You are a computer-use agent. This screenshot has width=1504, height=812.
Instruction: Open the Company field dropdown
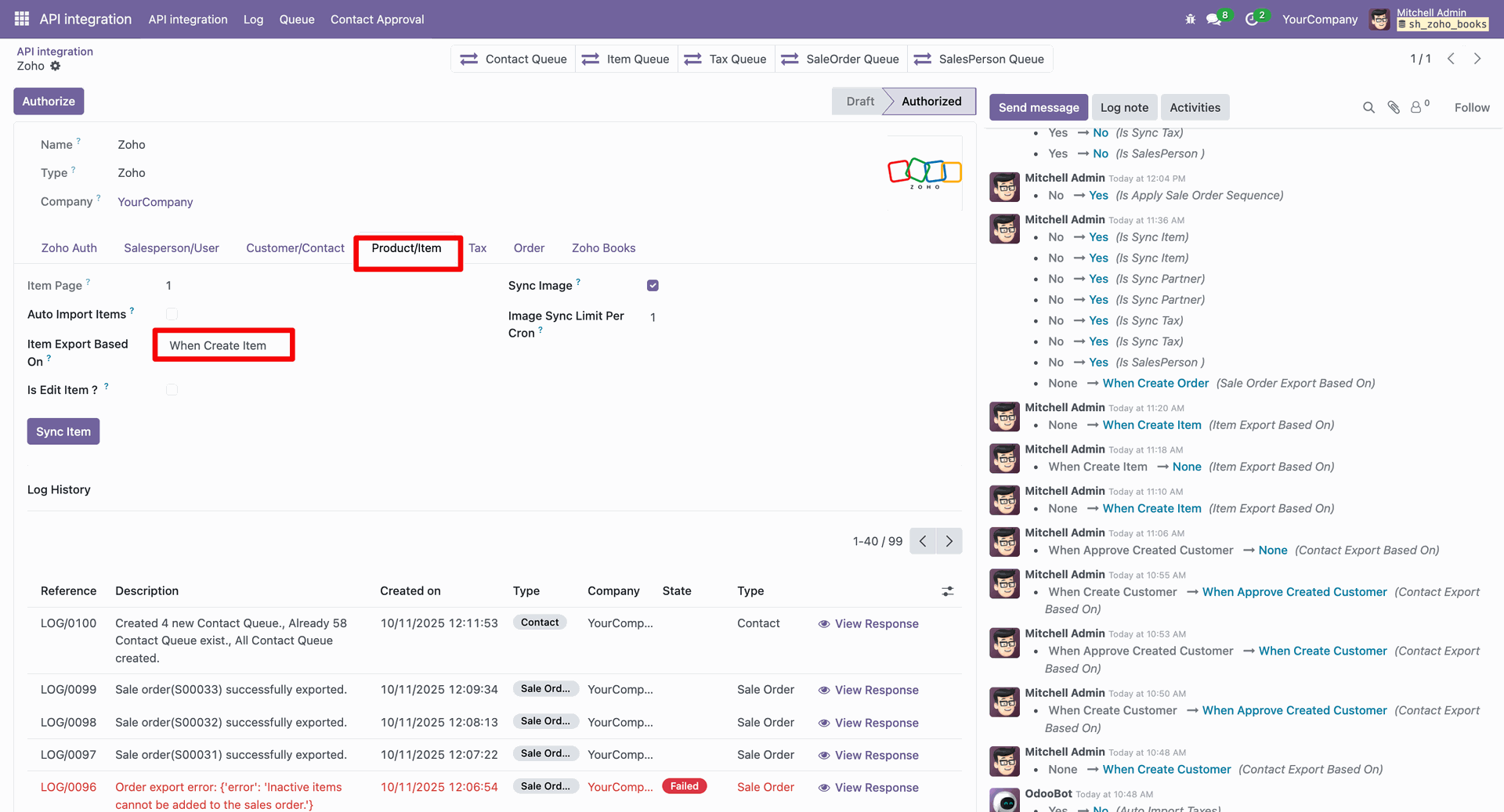pyautogui.click(x=155, y=202)
